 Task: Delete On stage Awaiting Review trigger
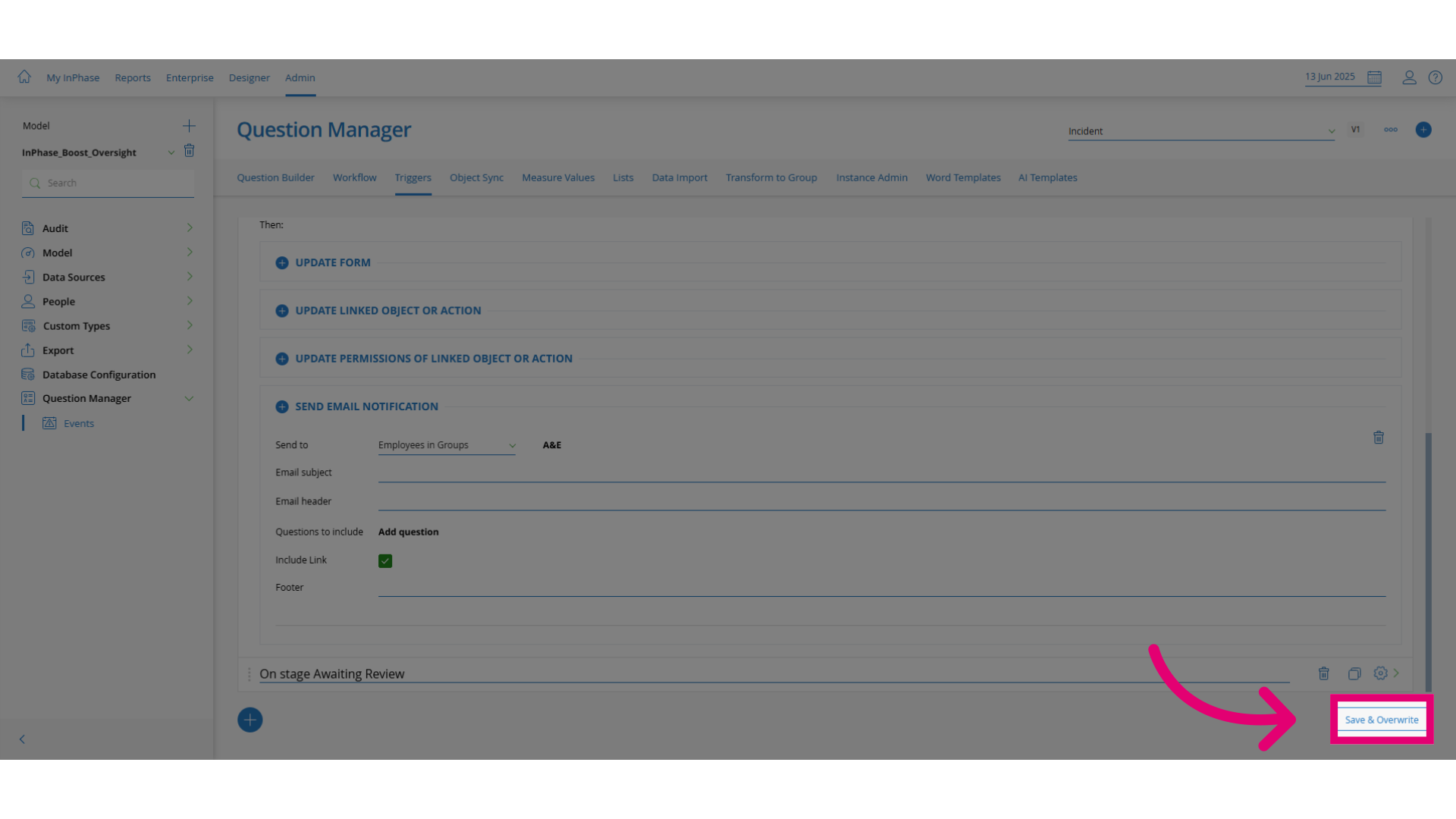(x=1324, y=673)
